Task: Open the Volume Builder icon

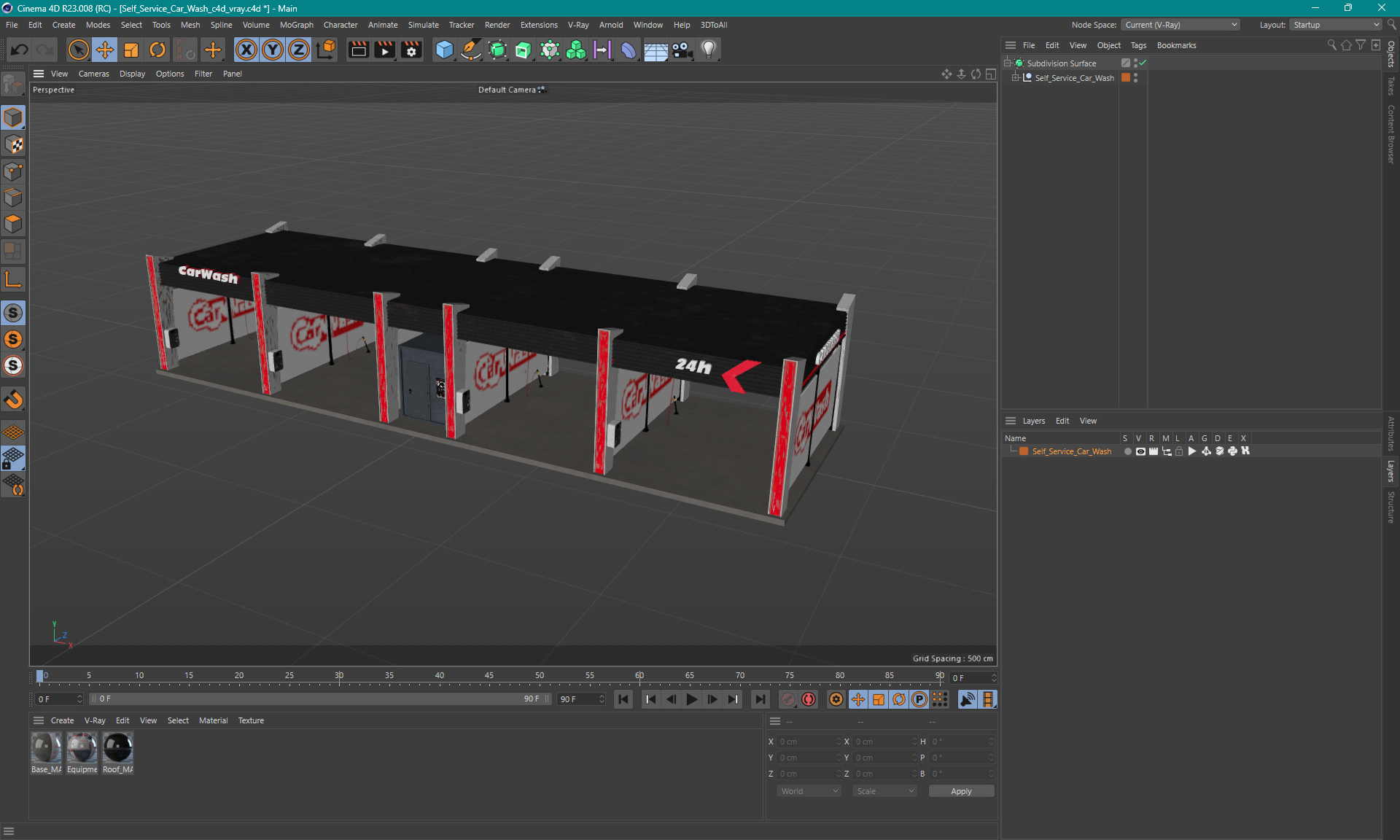Action: click(x=576, y=50)
